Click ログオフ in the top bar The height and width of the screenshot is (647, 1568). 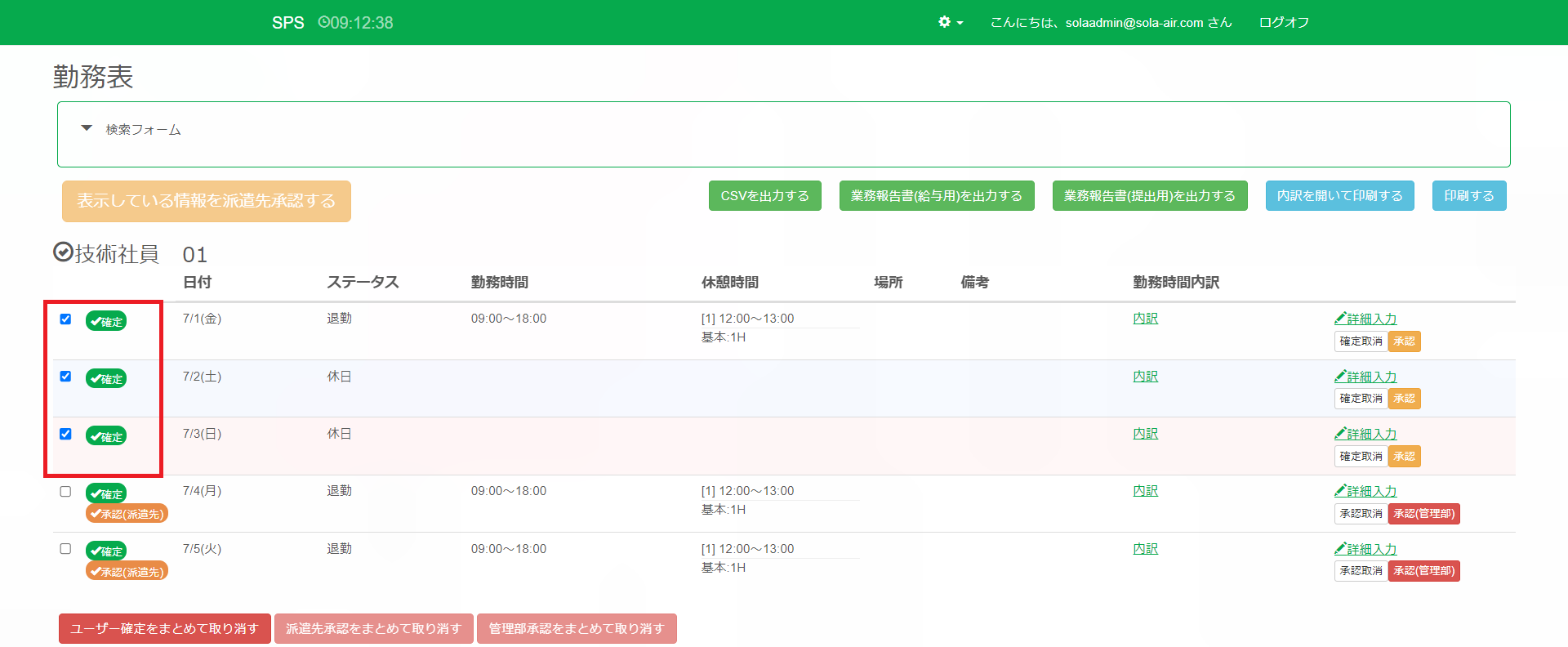pos(1284,22)
